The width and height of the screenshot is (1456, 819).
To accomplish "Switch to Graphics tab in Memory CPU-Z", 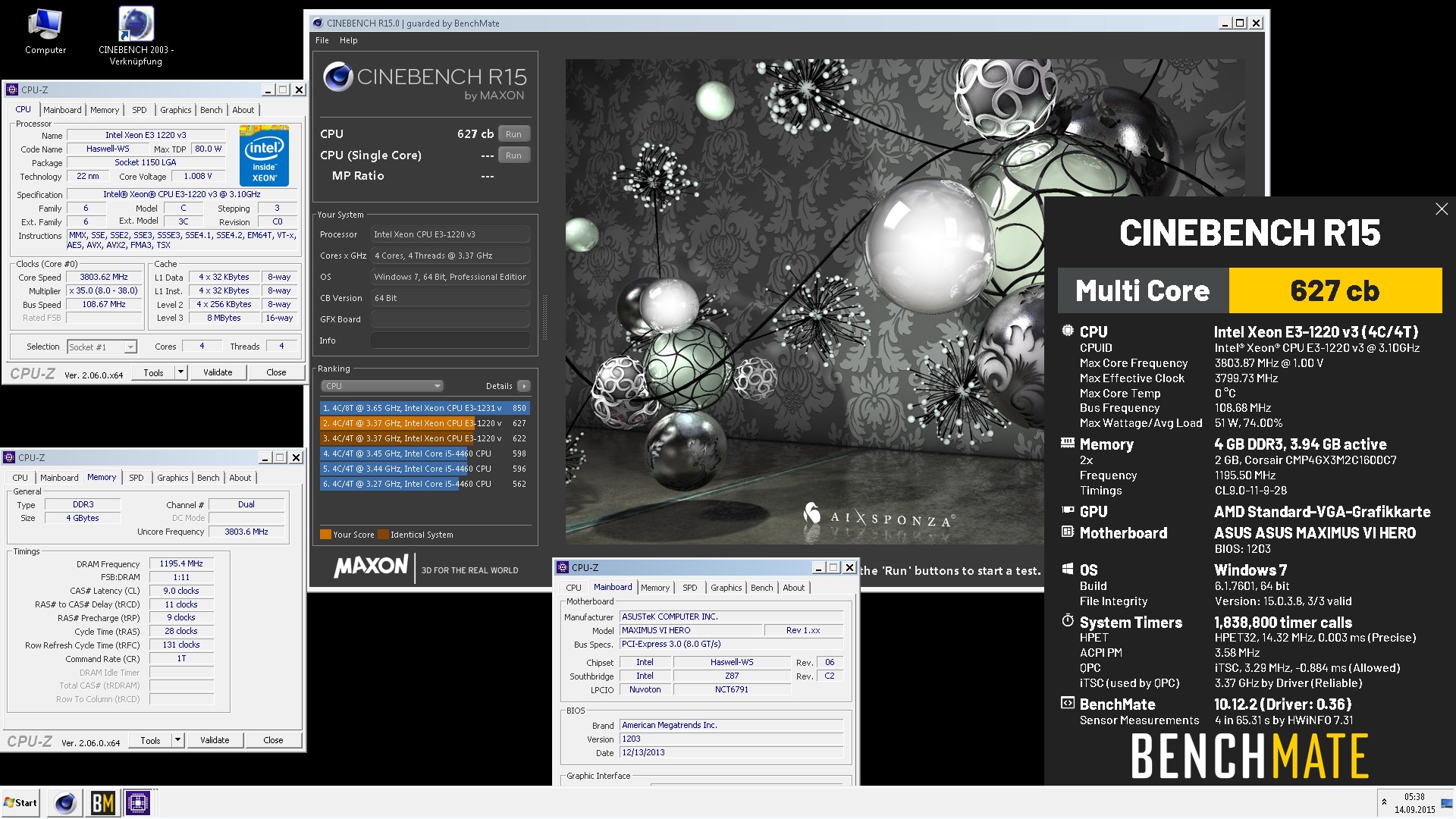I will click(173, 478).
